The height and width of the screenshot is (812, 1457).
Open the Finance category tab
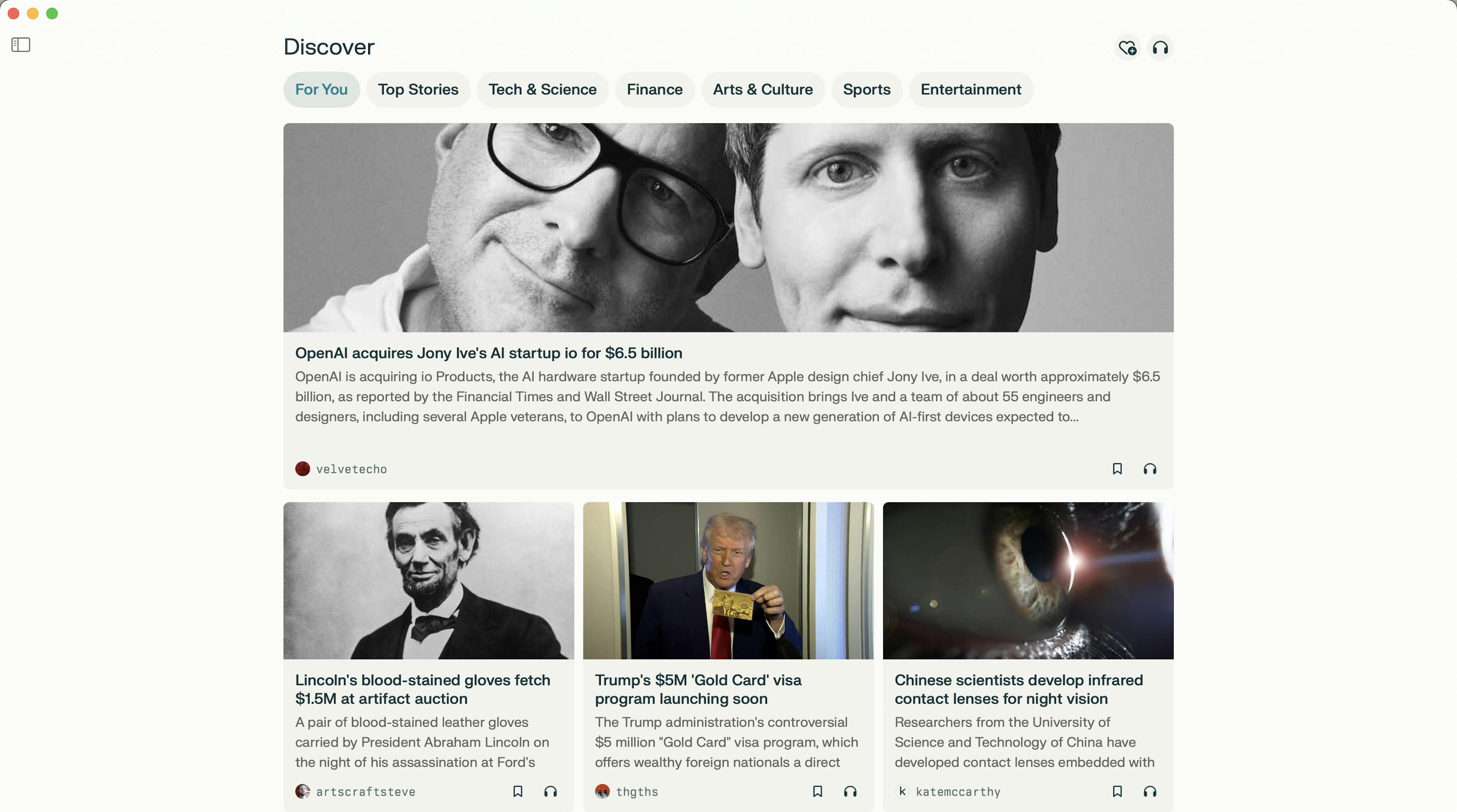654,90
